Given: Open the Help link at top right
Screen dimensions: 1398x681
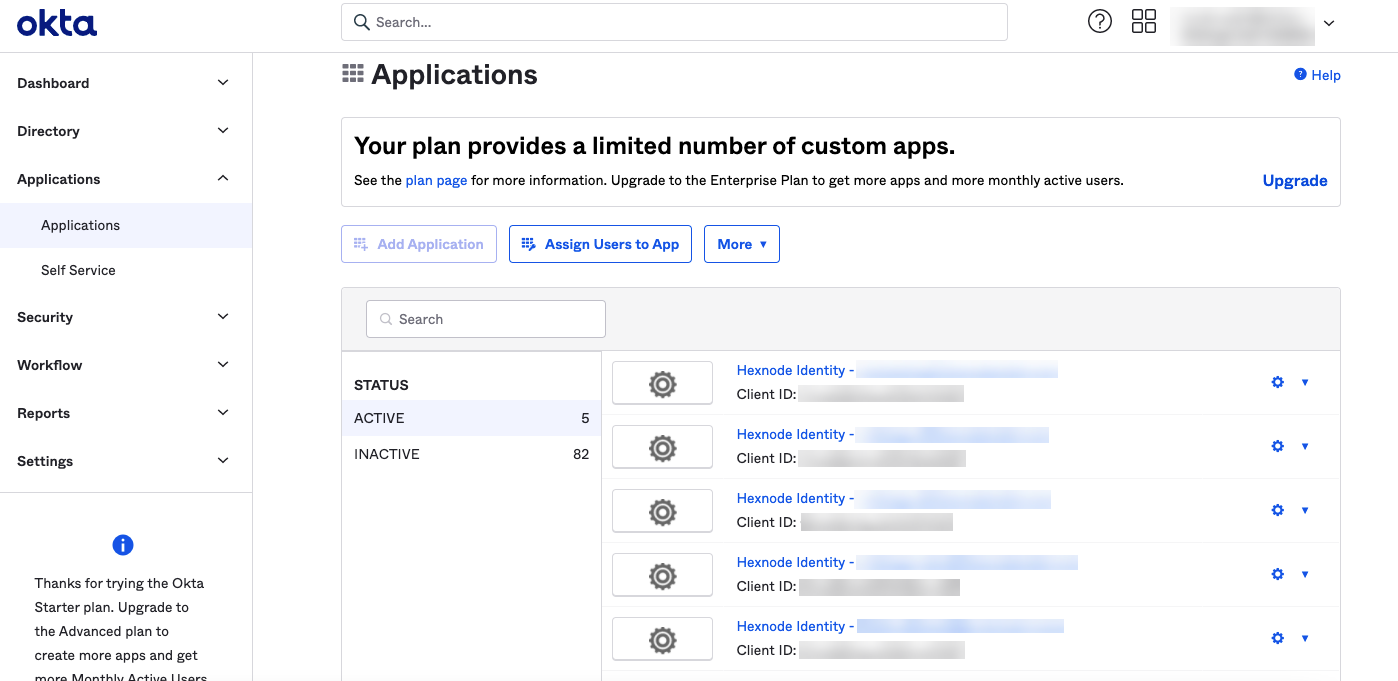Looking at the screenshot, I should click(x=1317, y=75).
